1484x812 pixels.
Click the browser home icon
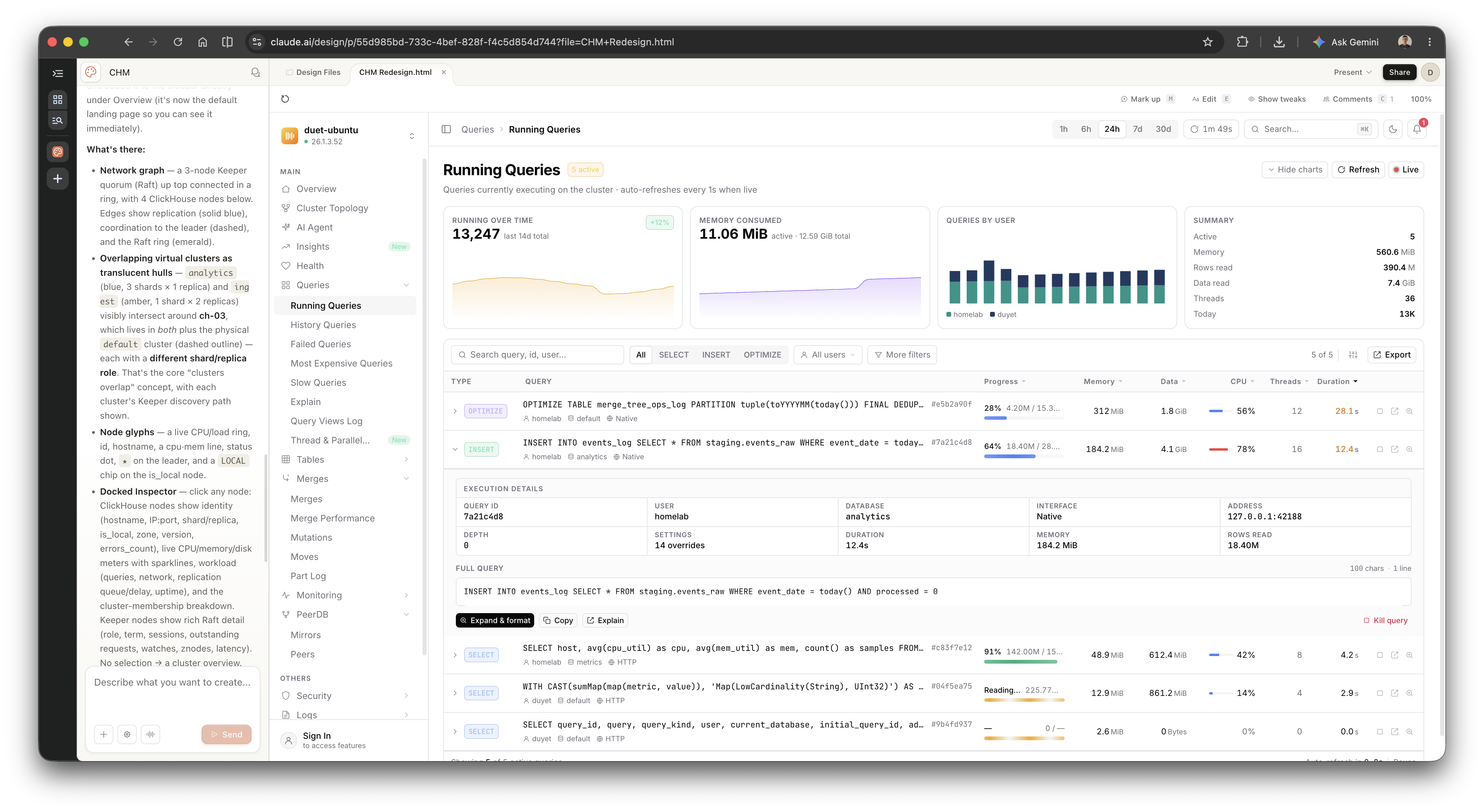203,42
